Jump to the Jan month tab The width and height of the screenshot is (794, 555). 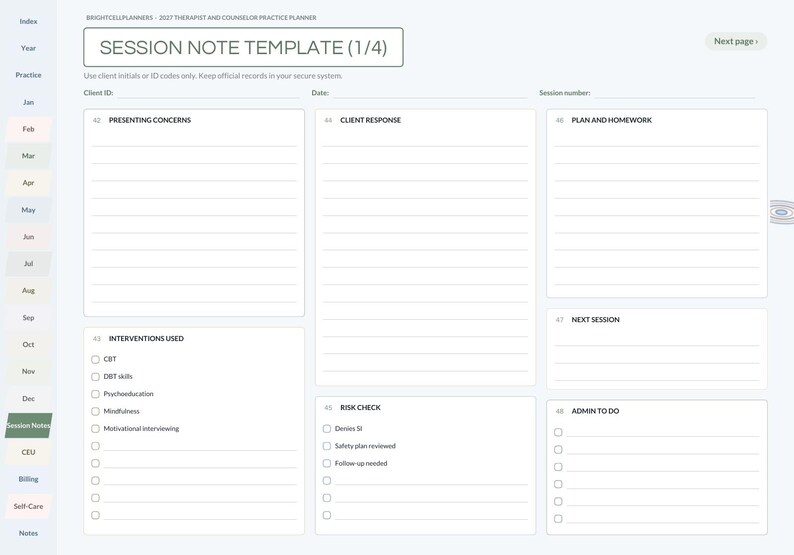click(28, 102)
